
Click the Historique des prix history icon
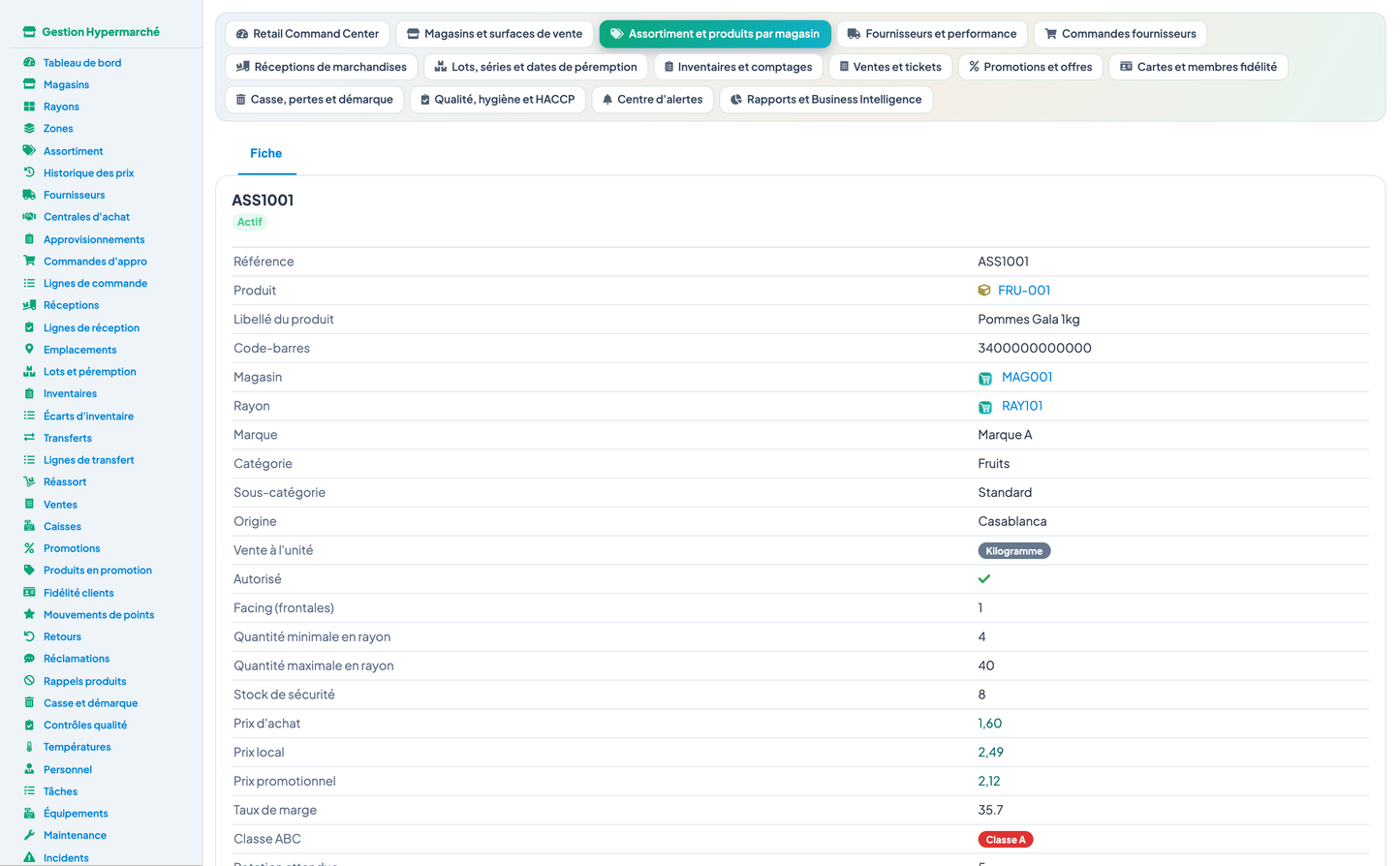(29, 172)
